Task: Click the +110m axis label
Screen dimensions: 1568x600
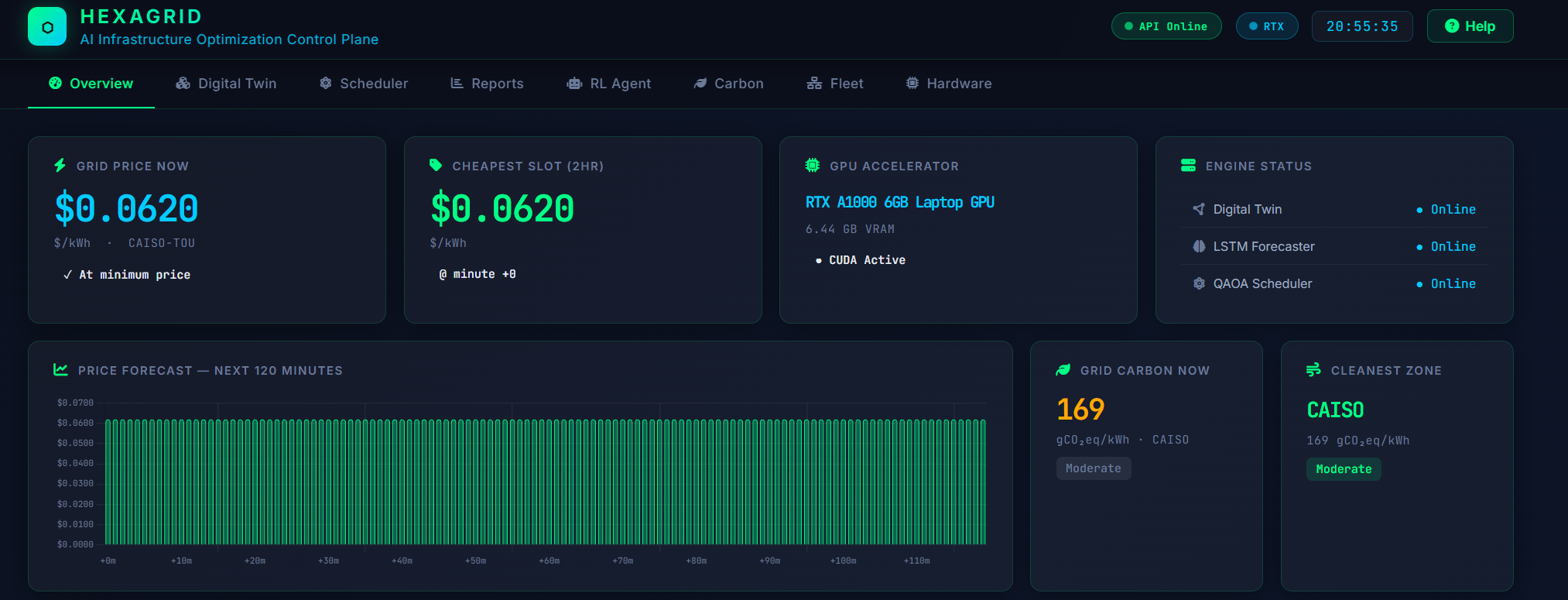Action: [x=916, y=561]
